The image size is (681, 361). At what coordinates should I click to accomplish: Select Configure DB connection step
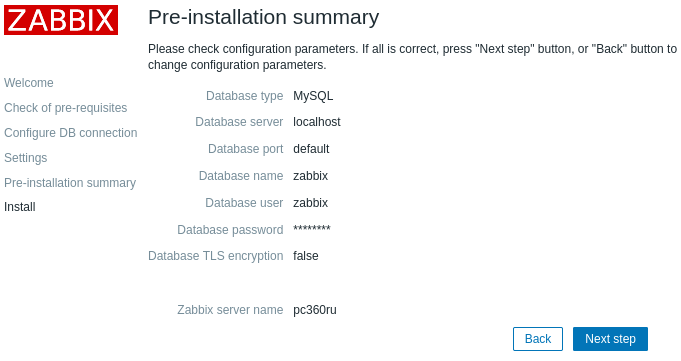click(71, 132)
